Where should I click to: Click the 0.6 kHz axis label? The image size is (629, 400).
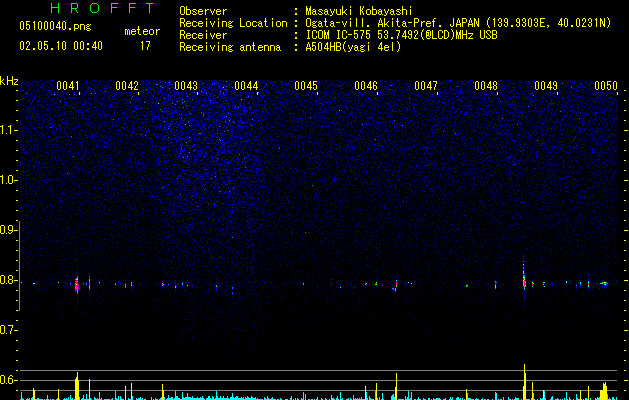(8, 380)
